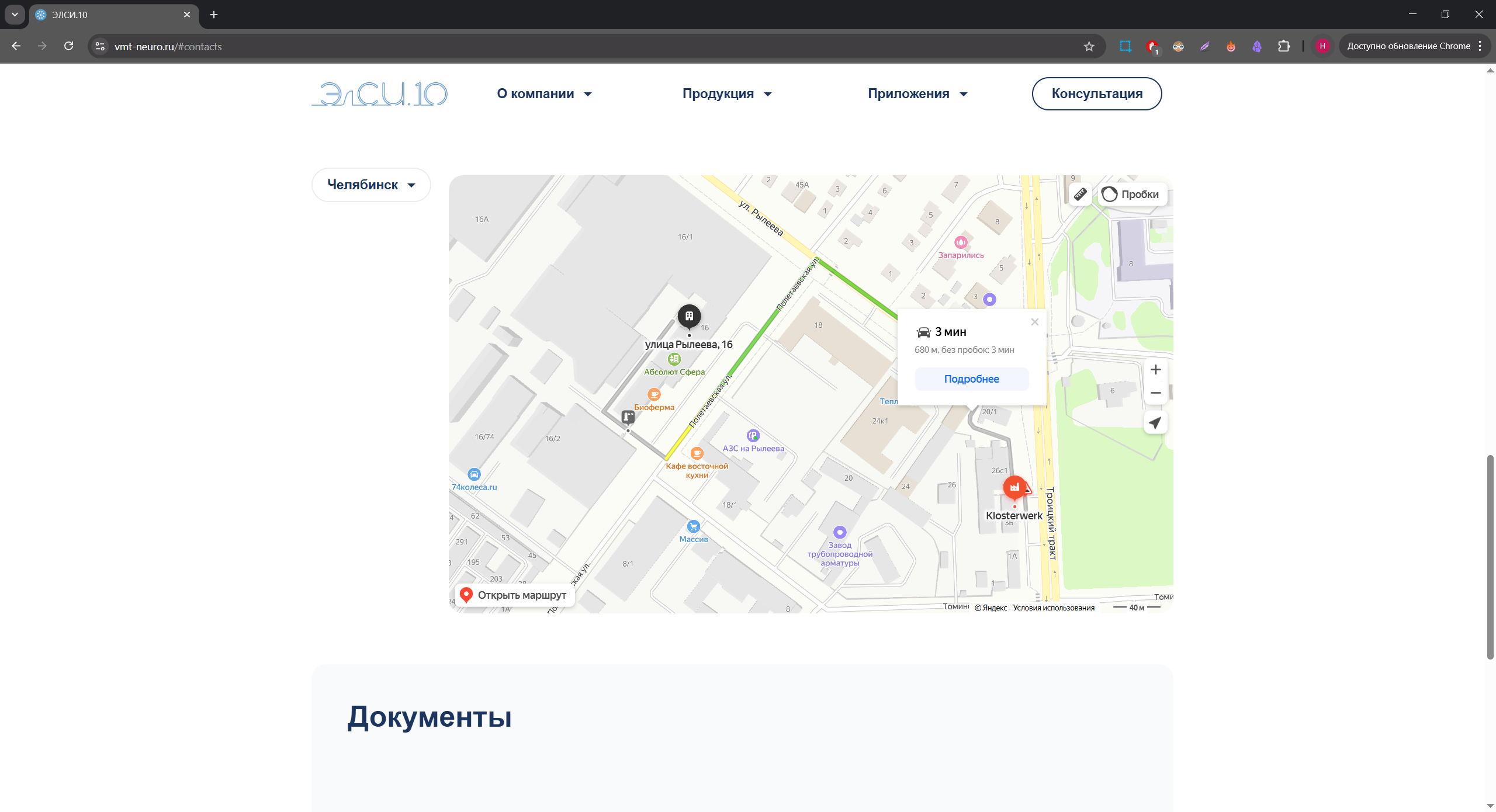Open the route with Открыть маршрут
1496x812 pixels.
(515, 595)
